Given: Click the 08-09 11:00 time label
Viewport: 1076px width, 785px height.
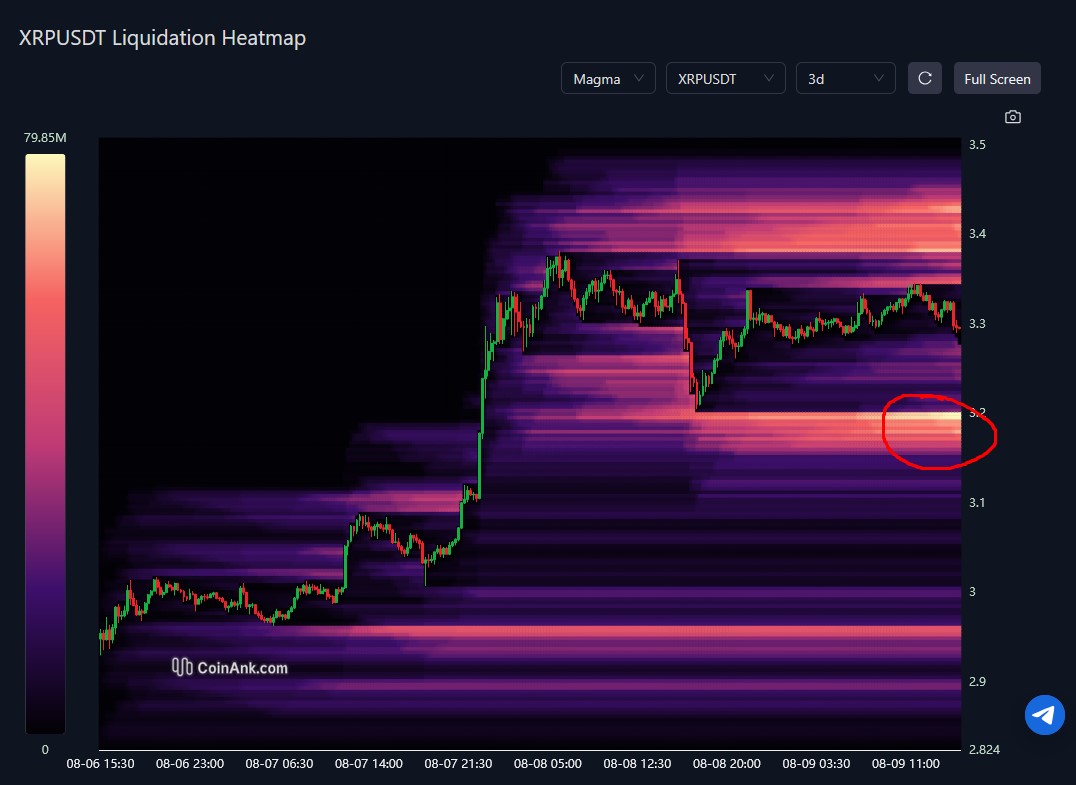Looking at the screenshot, I should [x=906, y=763].
